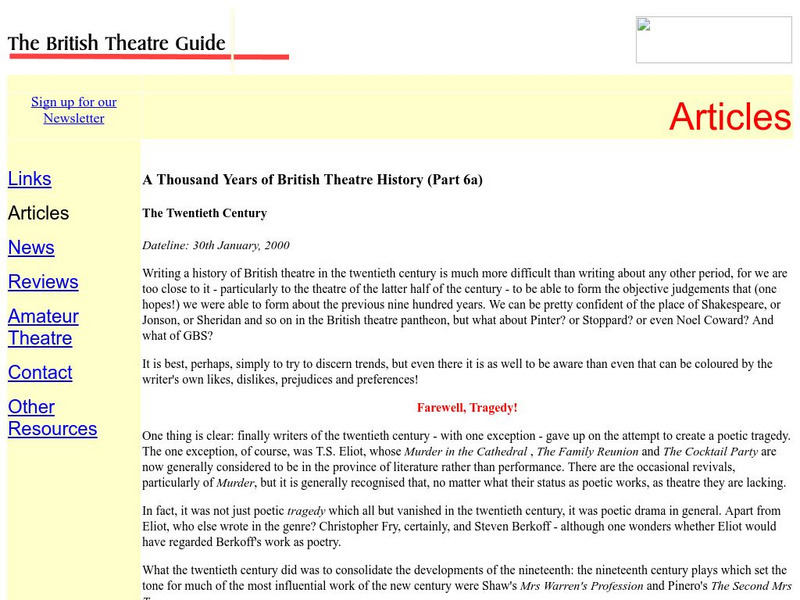Click the British Theatre Guide logo
800x600 pixels.
click(117, 43)
